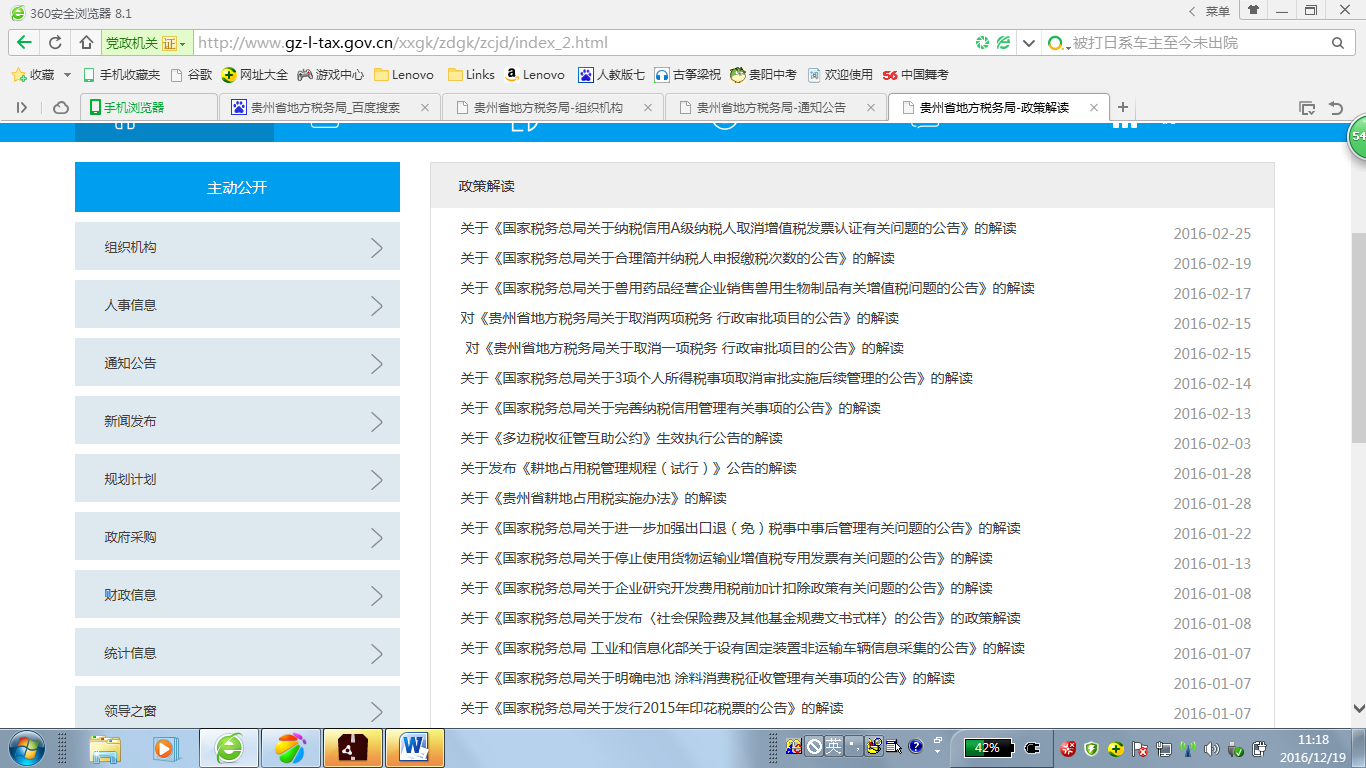Open the cloud sync icon beside the tab bar

pyautogui.click(x=61, y=108)
